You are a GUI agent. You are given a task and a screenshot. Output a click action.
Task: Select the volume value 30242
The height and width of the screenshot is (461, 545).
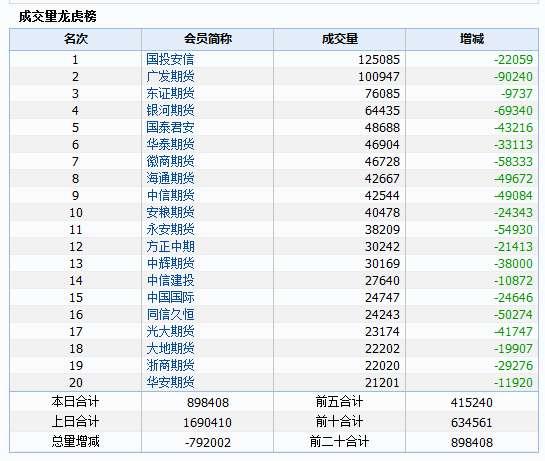coord(382,247)
